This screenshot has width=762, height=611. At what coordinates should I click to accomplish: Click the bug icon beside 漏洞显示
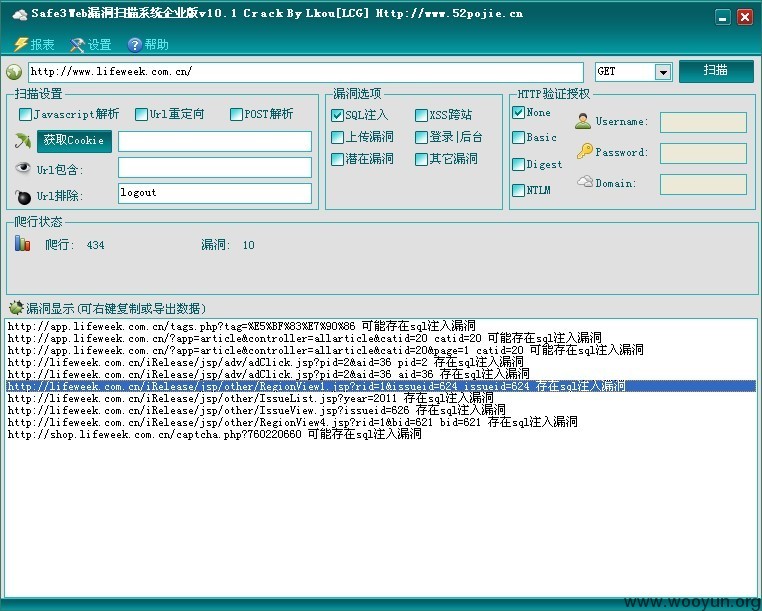coord(16,307)
